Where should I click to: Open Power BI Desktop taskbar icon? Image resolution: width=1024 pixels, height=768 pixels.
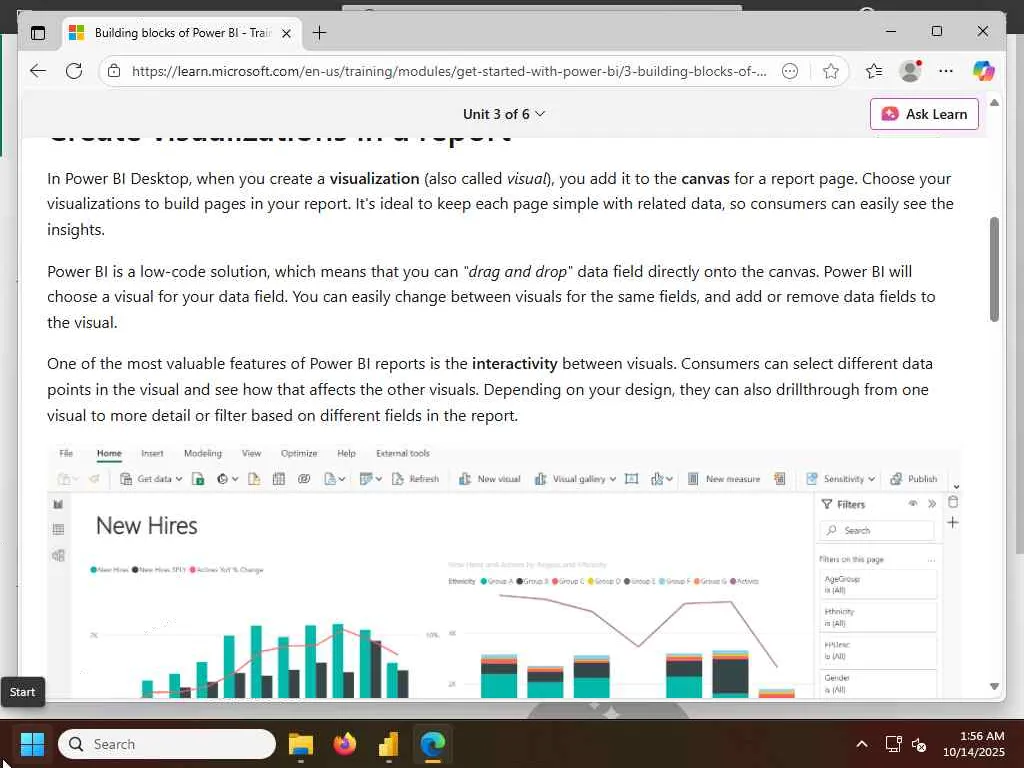[389, 744]
